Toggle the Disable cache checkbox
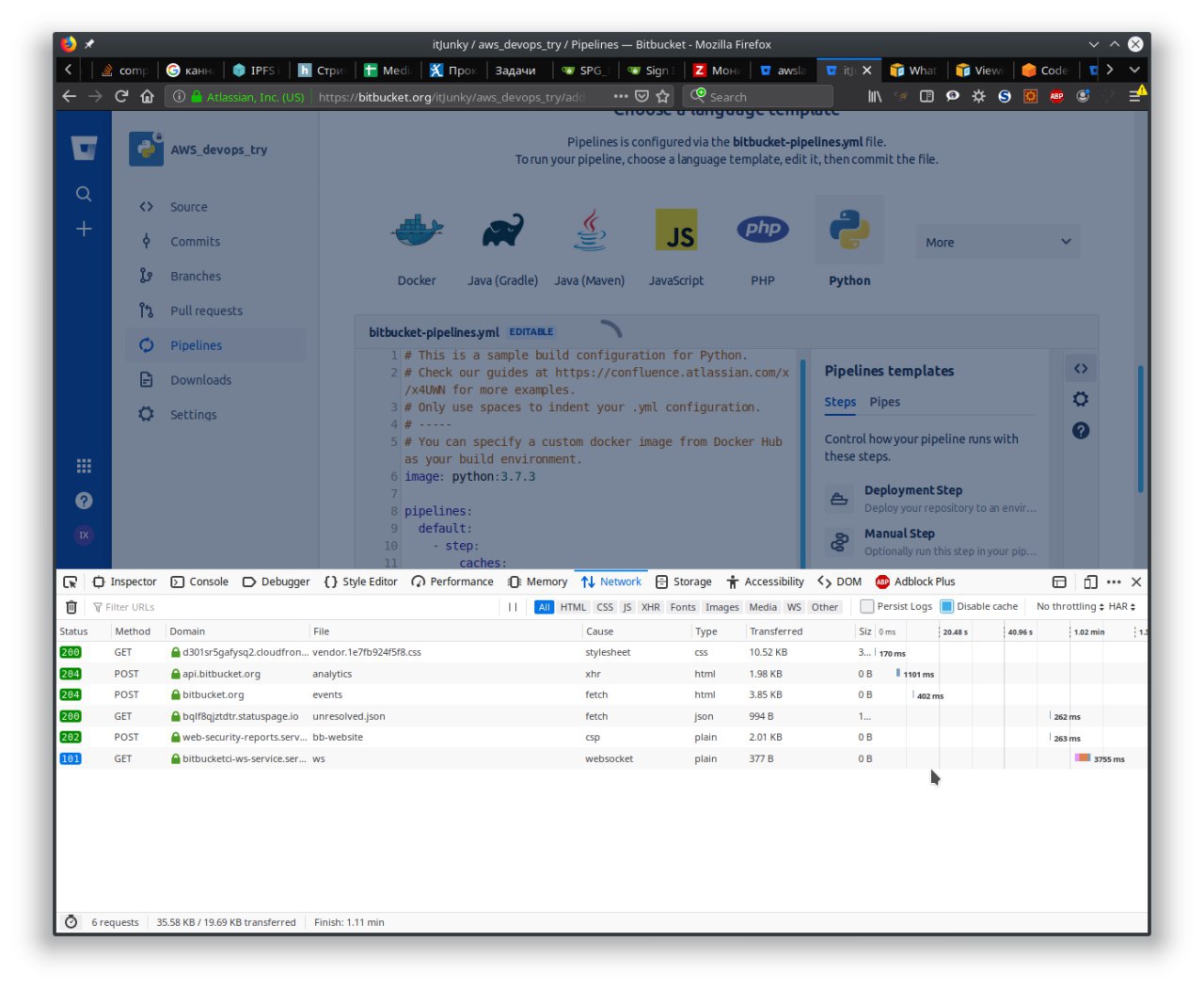 pos(947,607)
